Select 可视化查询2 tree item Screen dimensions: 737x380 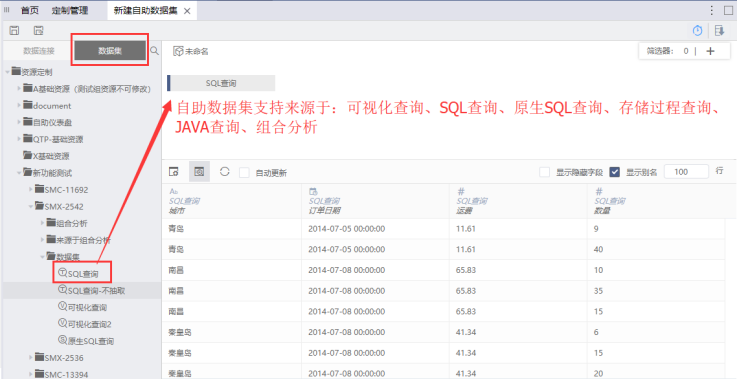coord(85,324)
